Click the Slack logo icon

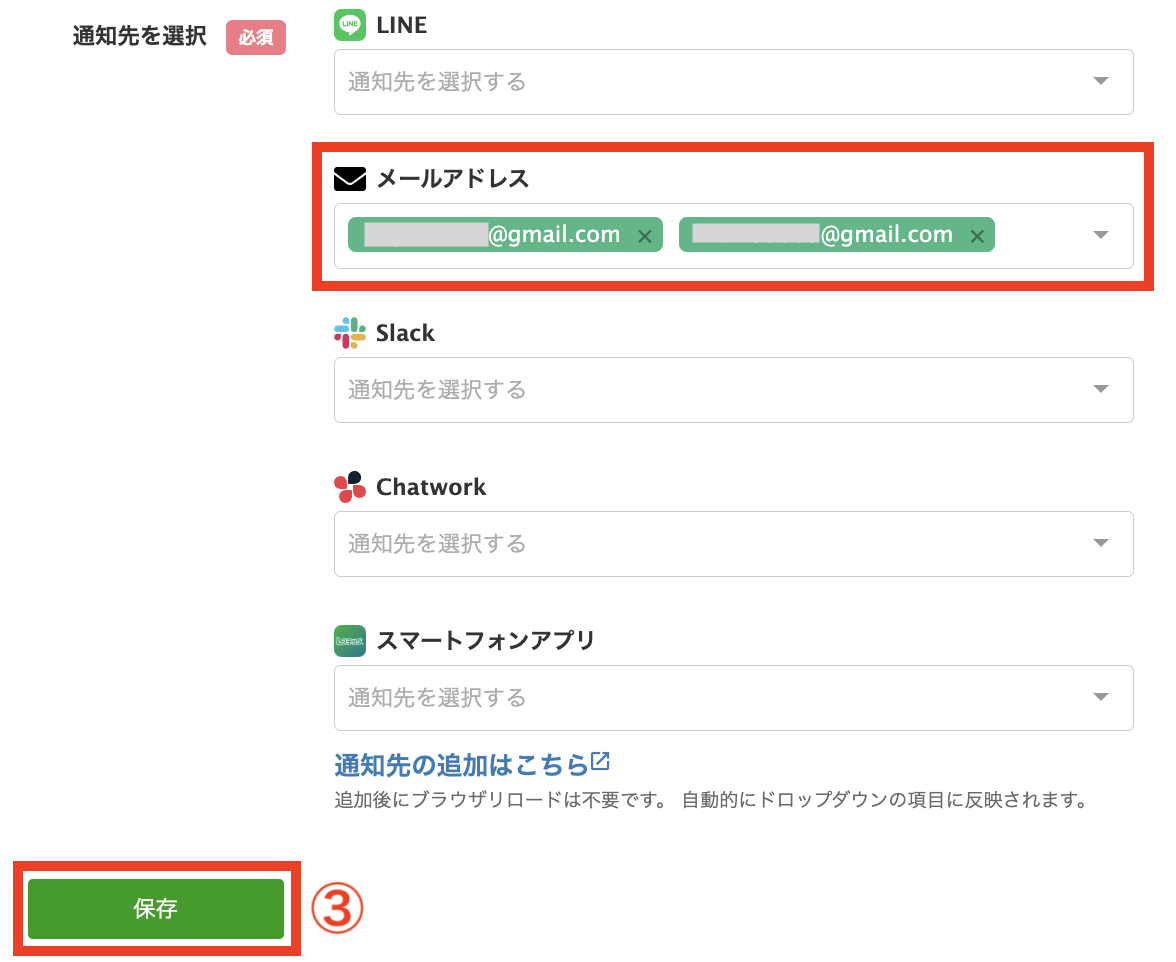coord(350,332)
